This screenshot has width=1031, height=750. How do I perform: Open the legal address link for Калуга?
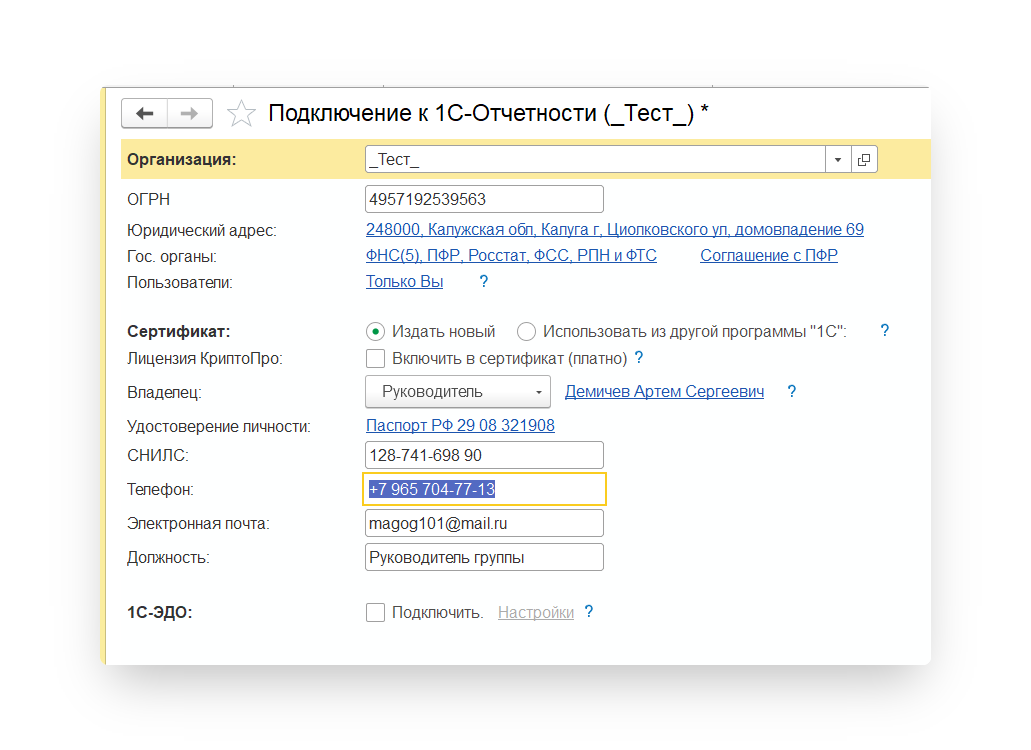click(x=615, y=229)
